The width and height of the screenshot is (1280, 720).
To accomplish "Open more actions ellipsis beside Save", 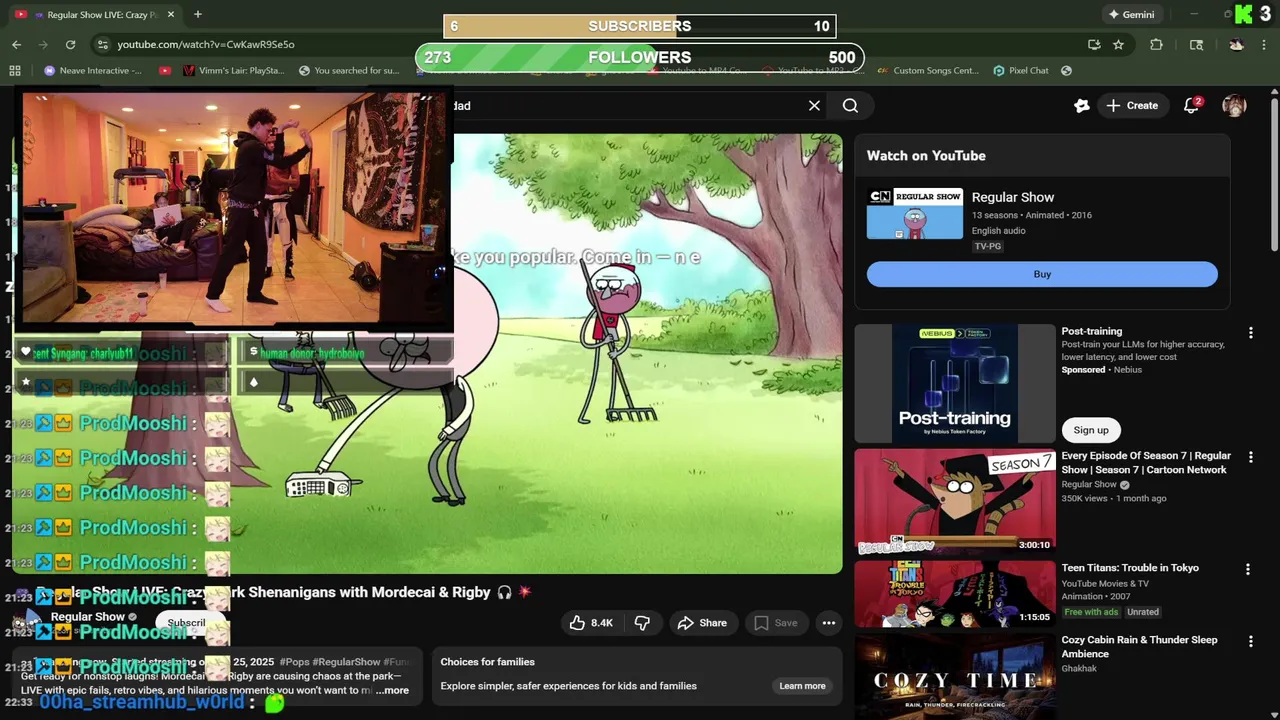I will [x=829, y=623].
